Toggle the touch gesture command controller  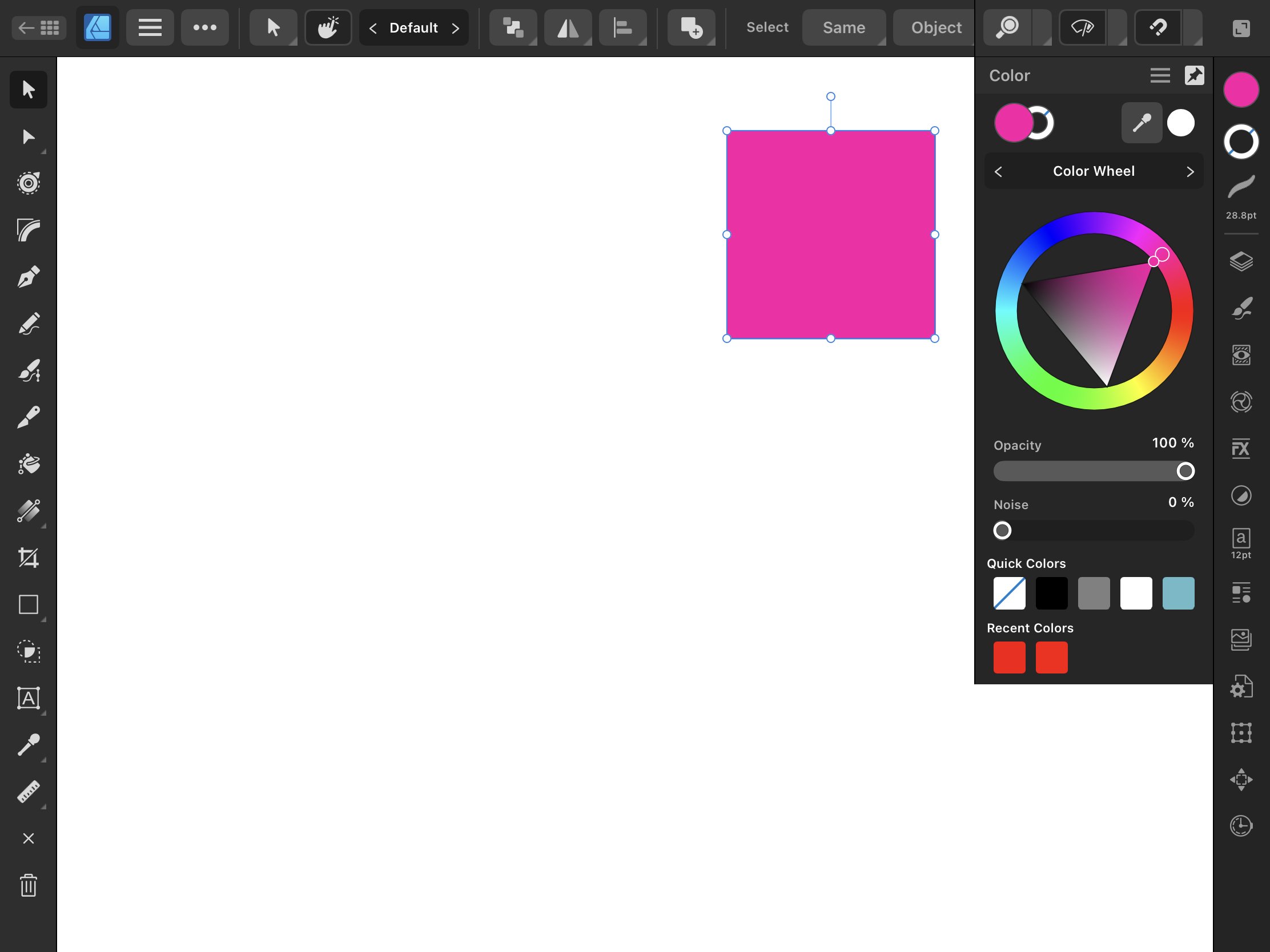coord(328,27)
